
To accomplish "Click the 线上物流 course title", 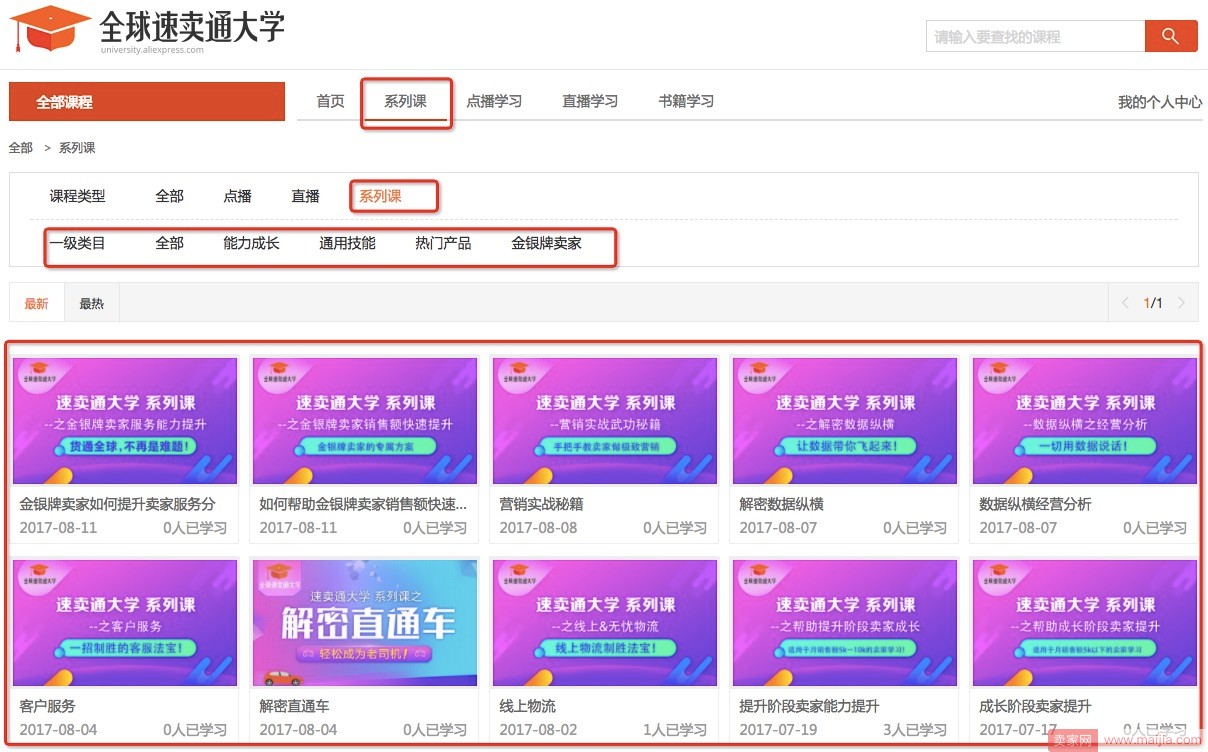I will pyautogui.click(x=527, y=706).
